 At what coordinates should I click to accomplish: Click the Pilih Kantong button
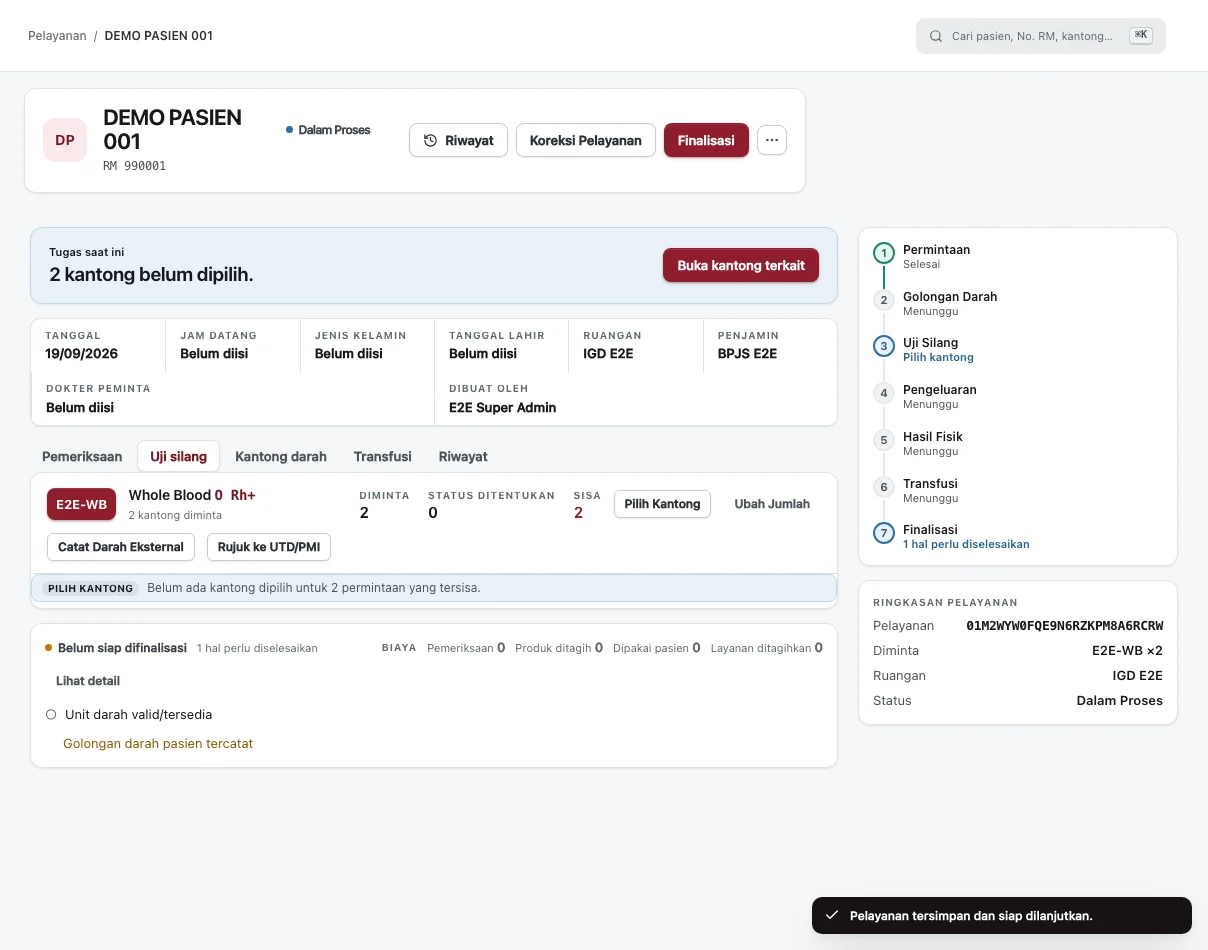coord(662,504)
